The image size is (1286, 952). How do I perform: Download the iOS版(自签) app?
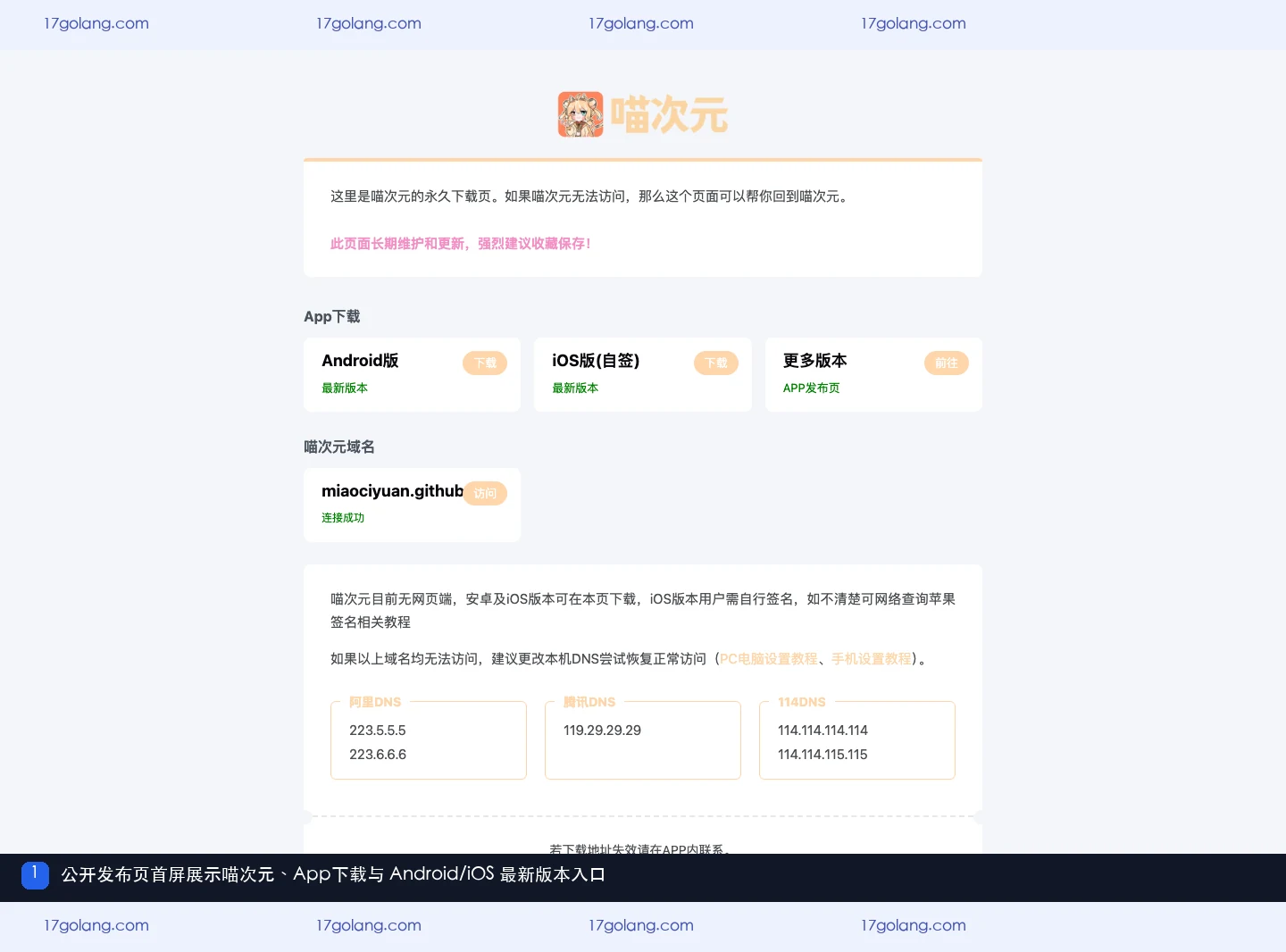pyautogui.click(x=716, y=363)
